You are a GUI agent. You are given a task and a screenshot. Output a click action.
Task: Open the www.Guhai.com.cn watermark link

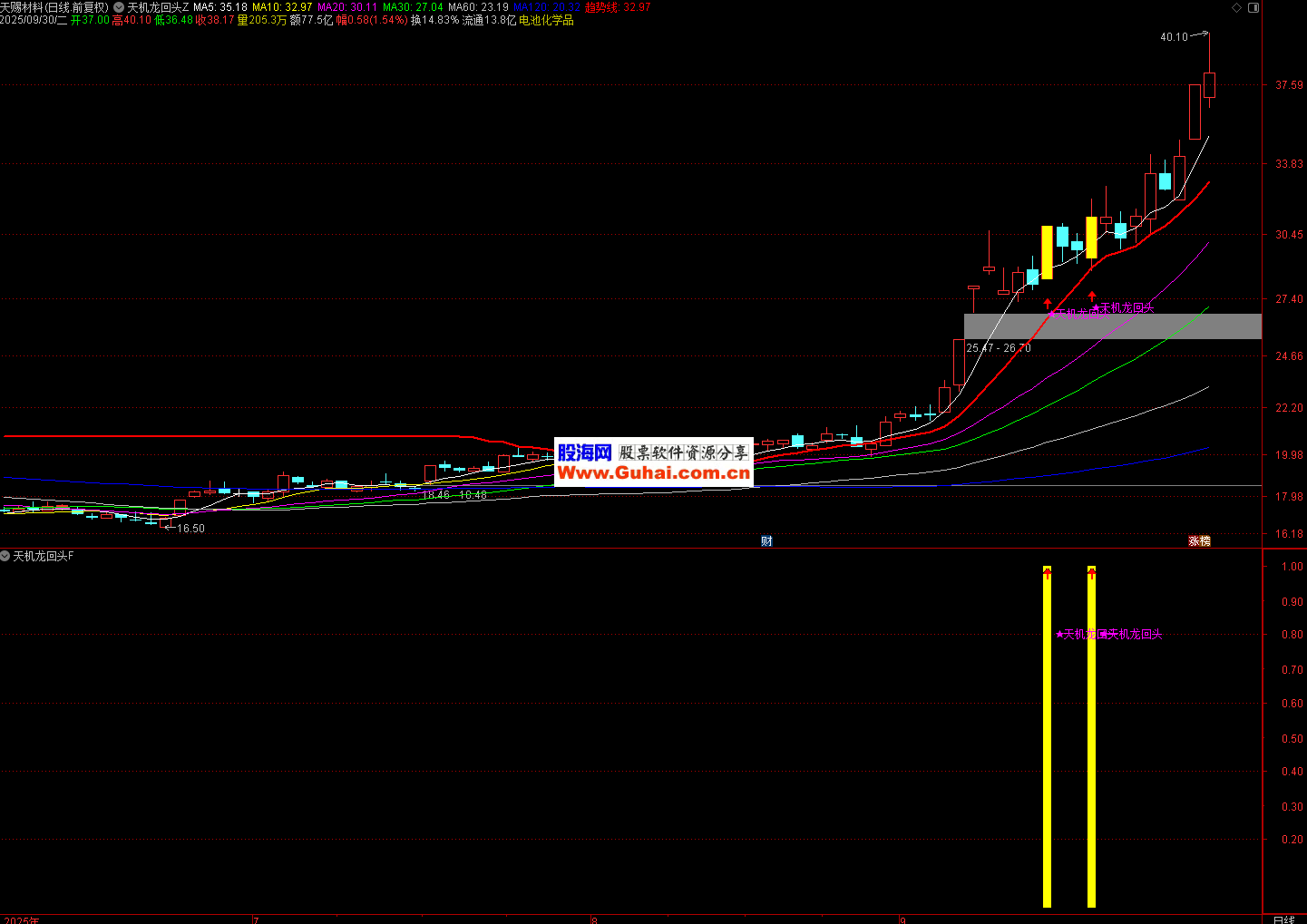point(653,472)
